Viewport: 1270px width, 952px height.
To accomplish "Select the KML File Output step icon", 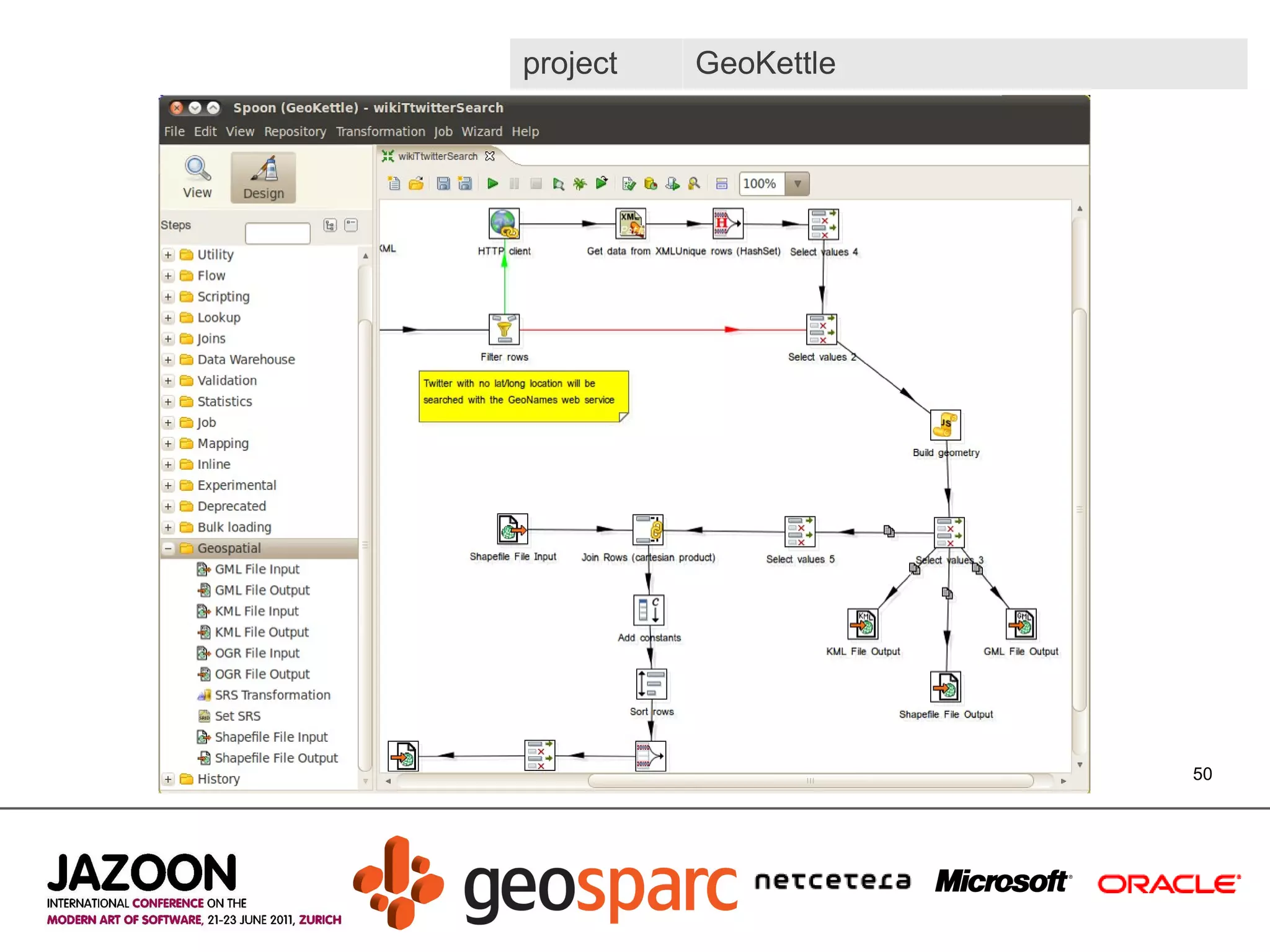I will [x=863, y=624].
